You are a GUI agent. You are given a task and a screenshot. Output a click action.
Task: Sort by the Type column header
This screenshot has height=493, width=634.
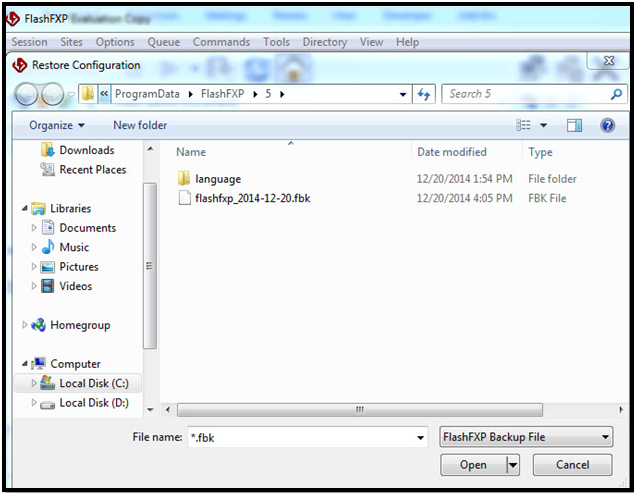[x=540, y=152]
